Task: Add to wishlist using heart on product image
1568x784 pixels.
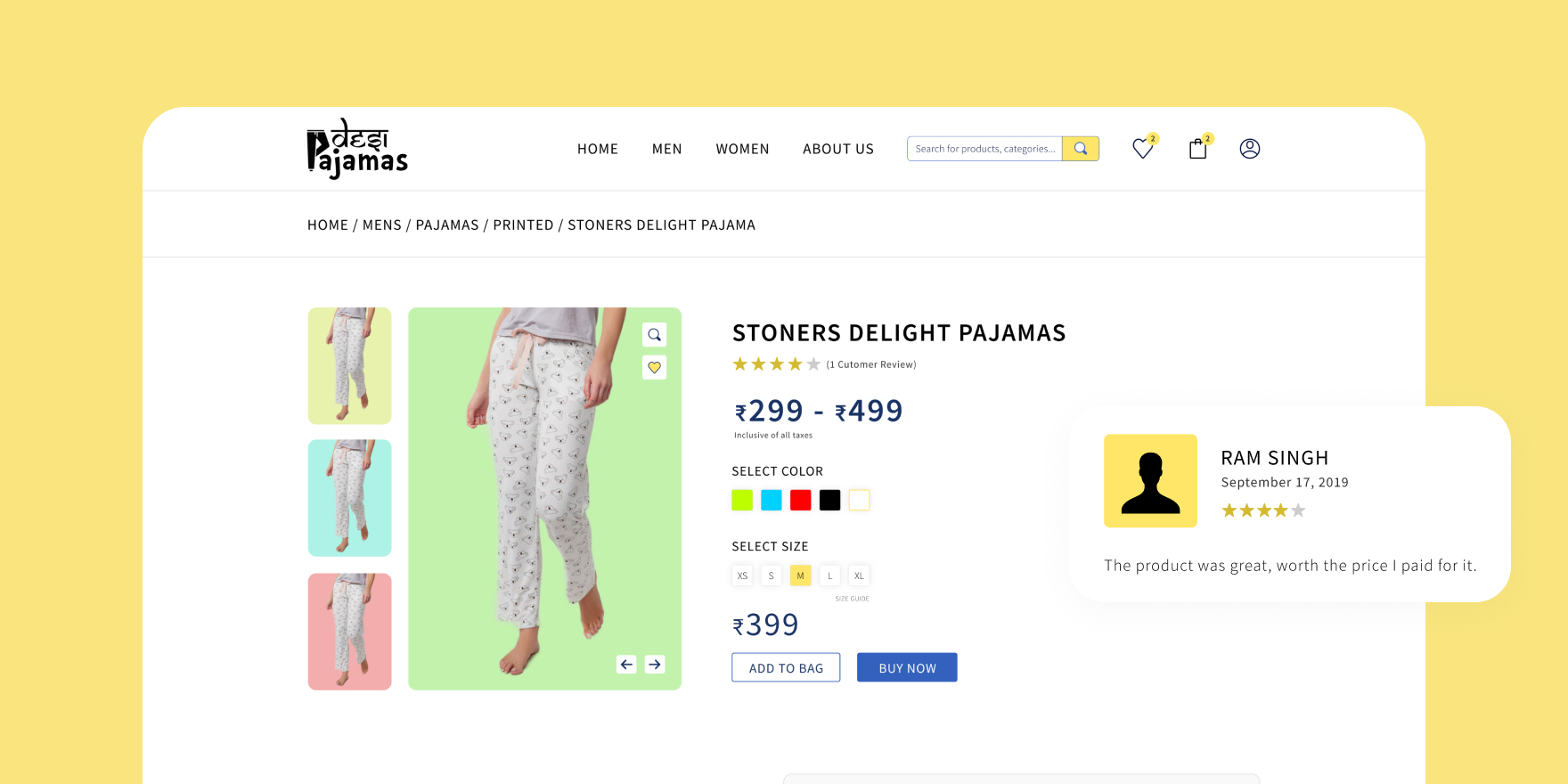Action: tap(655, 367)
